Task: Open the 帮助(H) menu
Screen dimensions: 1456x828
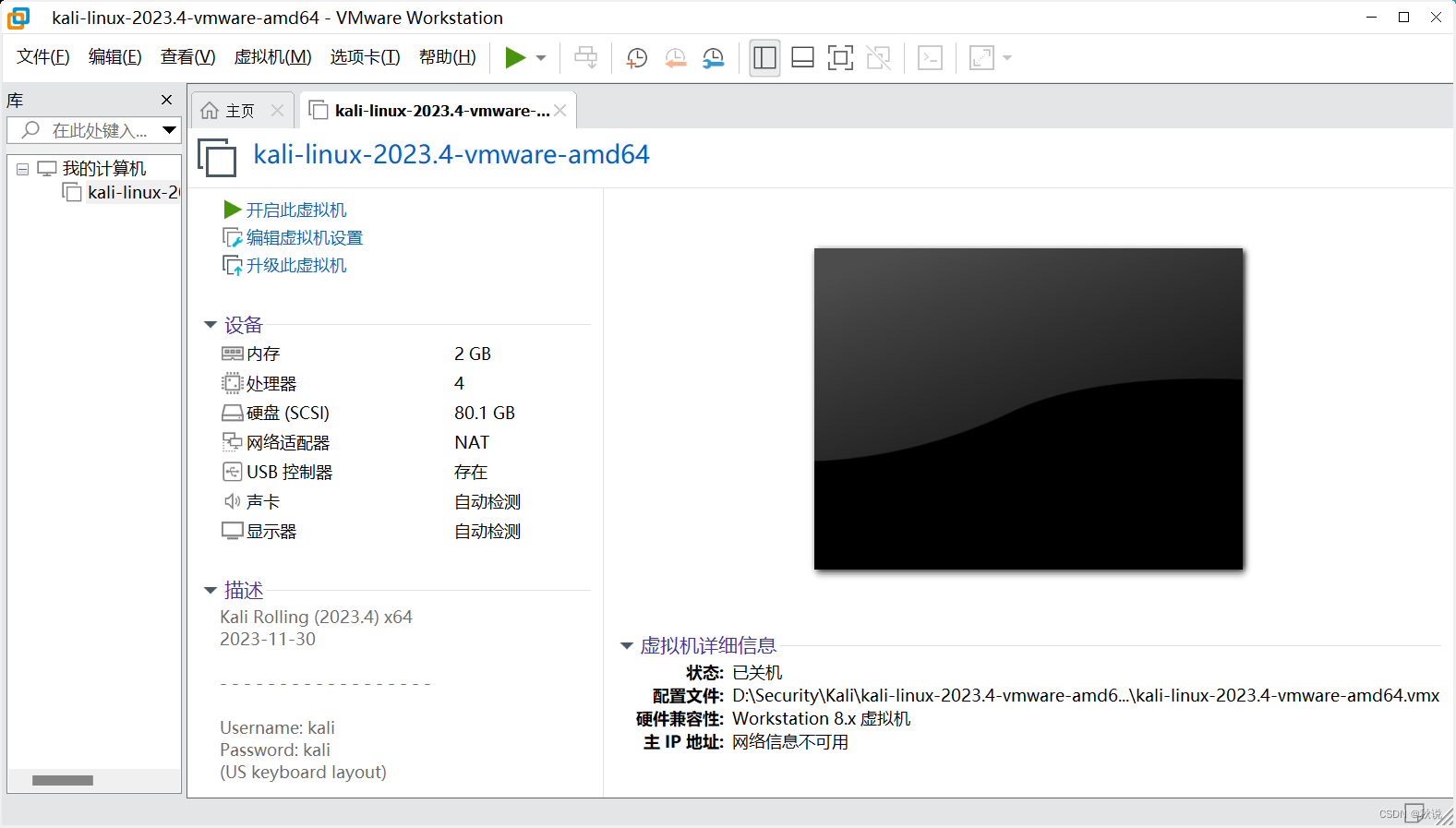Action: pyautogui.click(x=447, y=57)
